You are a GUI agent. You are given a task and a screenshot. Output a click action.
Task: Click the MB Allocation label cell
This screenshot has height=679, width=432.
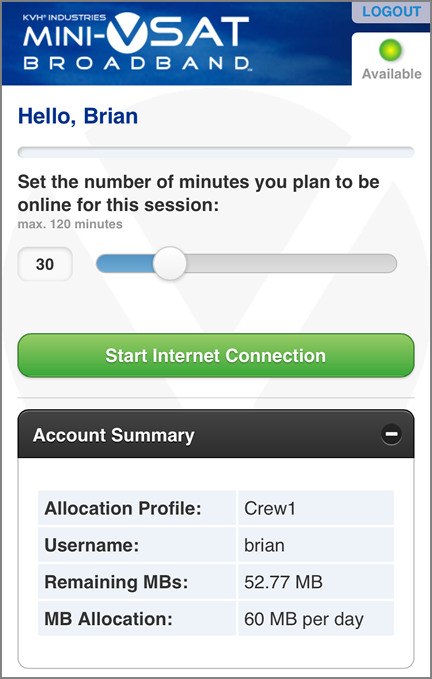point(137,619)
